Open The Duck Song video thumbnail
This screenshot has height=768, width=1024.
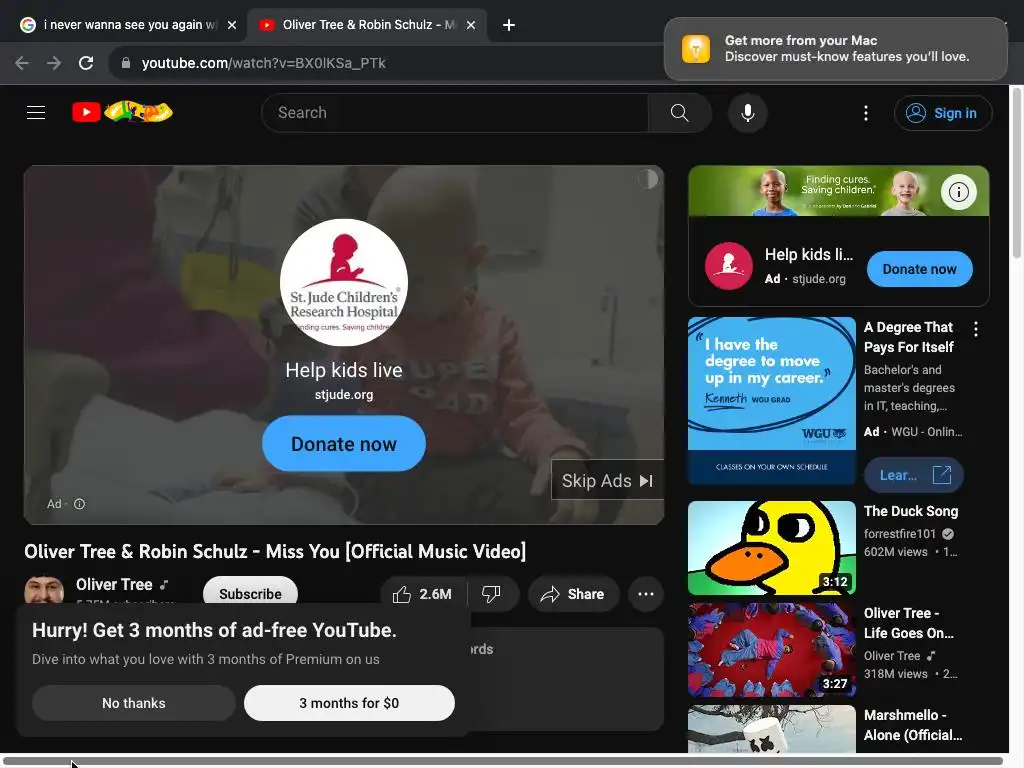pos(772,548)
